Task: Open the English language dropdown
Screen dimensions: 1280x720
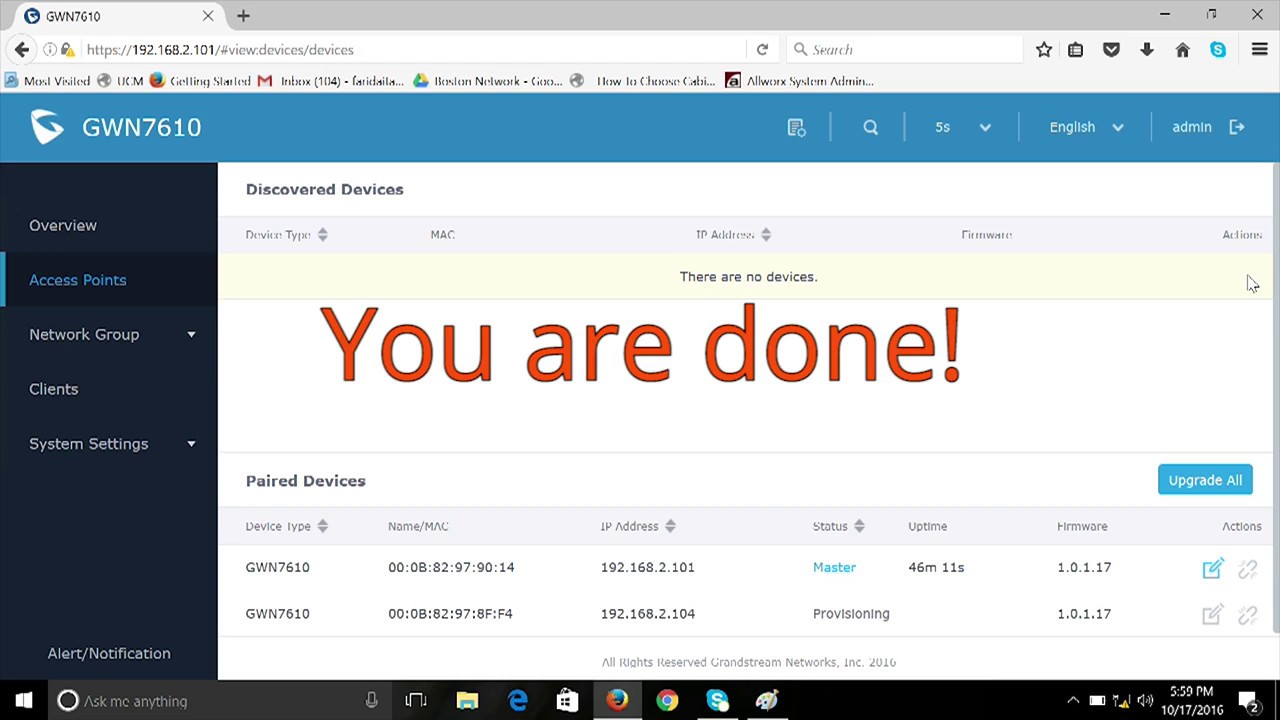Action: [x=1086, y=127]
